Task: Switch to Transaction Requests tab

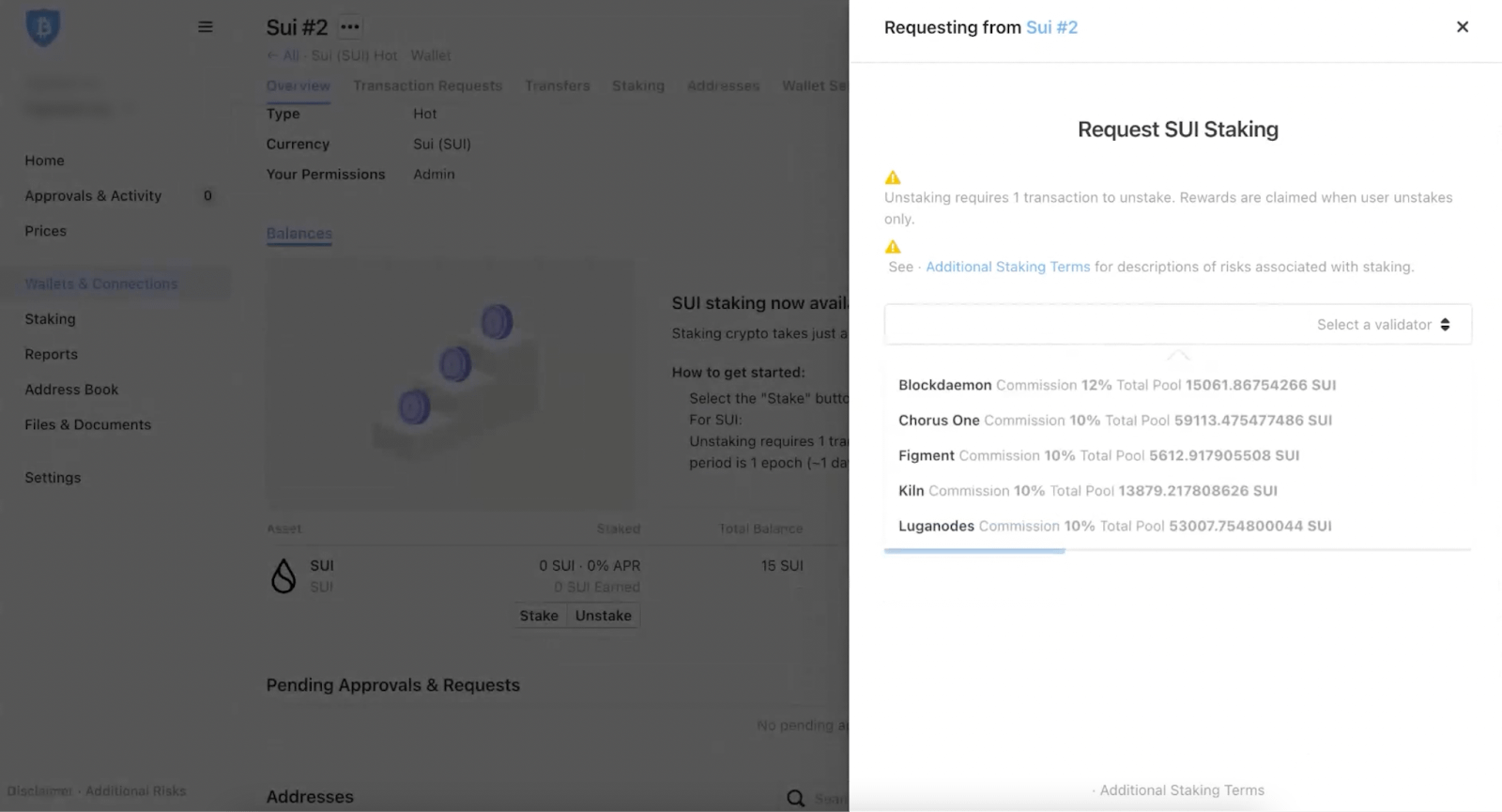Action: (427, 85)
